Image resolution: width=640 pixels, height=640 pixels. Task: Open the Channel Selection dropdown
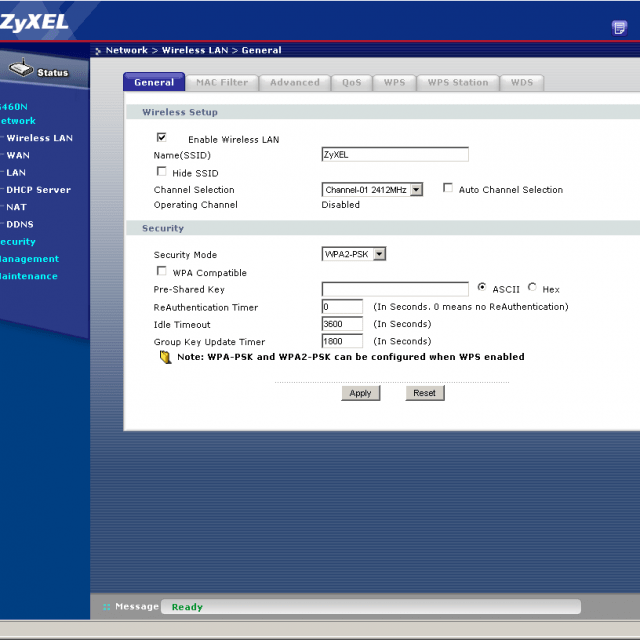(x=372, y=190)
